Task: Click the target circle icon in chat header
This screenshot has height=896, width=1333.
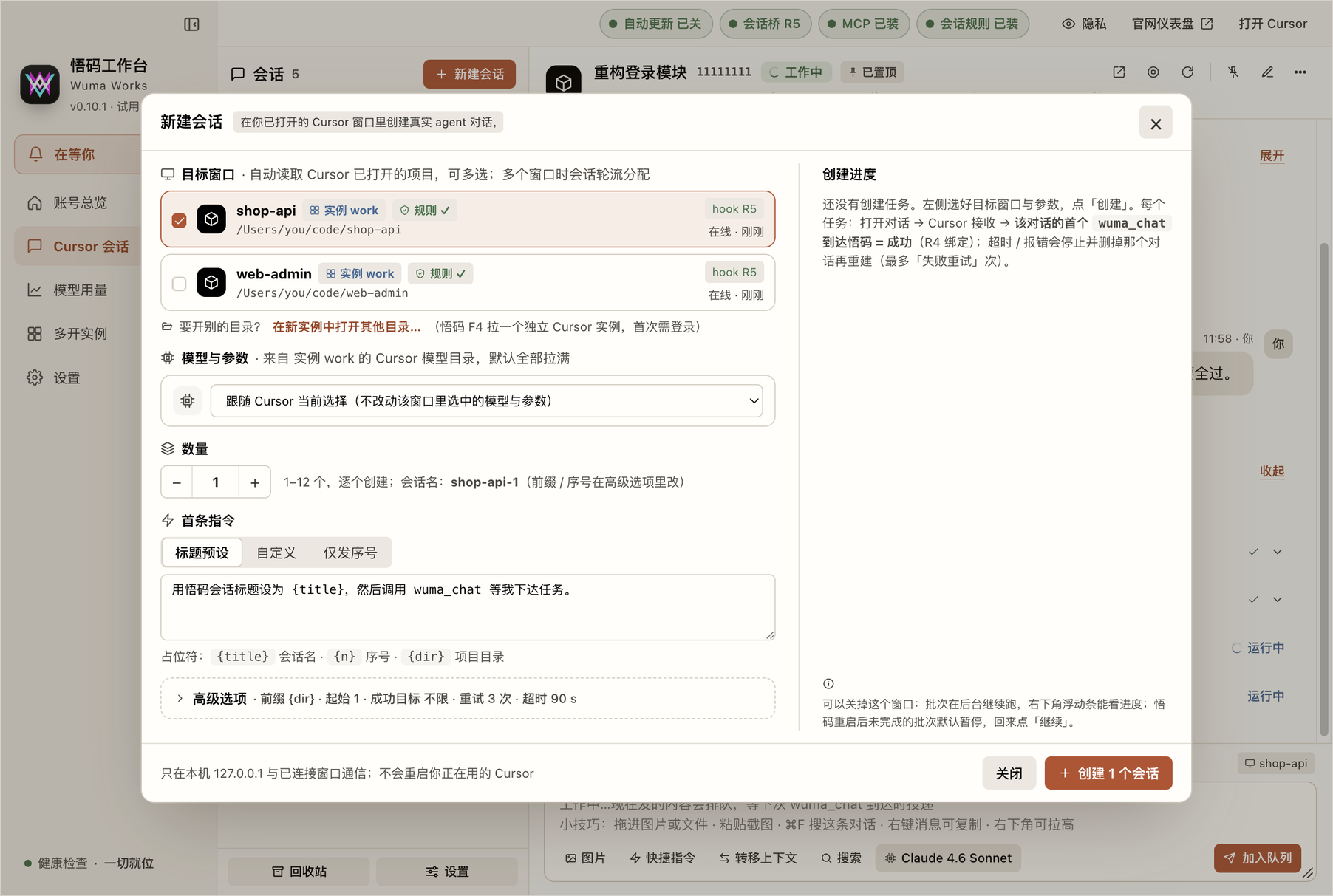Action: [x=1153, y=72]
